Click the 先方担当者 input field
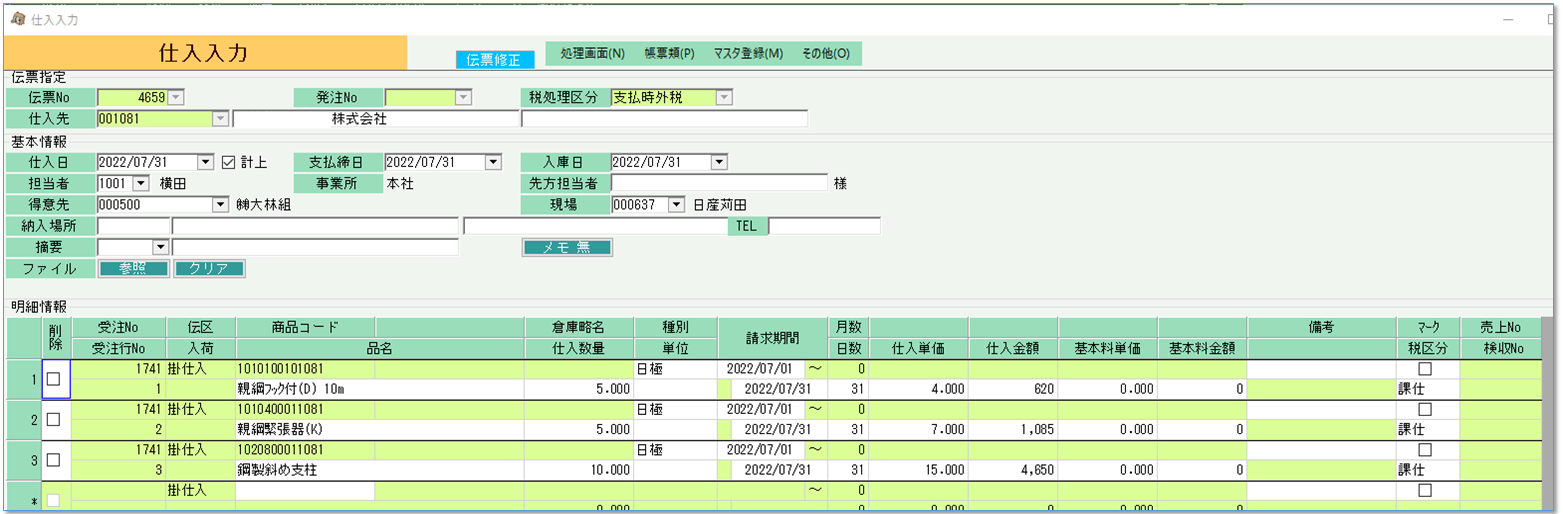The width and height of the screenshot is (1563, 514). pos(720,183)
